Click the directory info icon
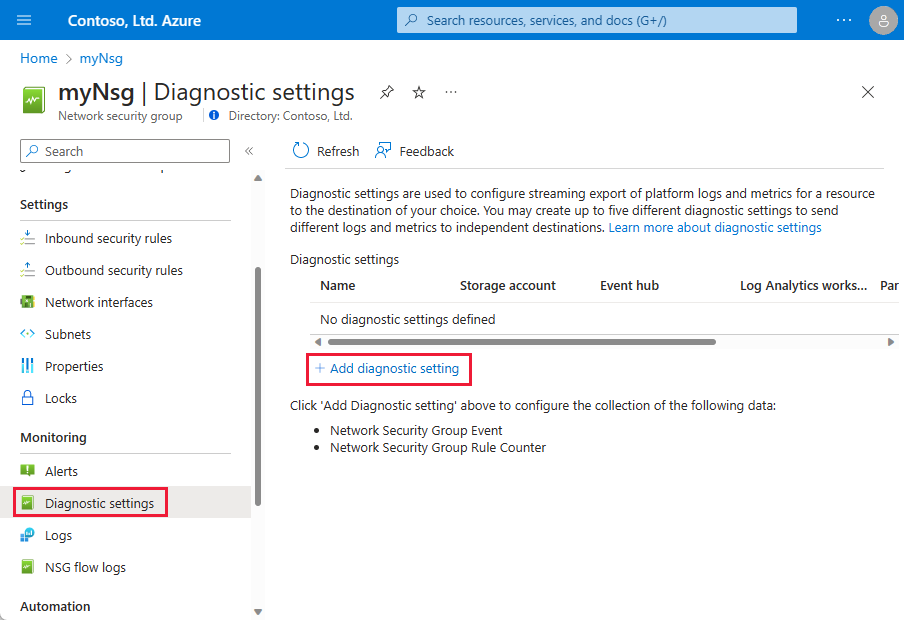The image size is (904, 620). (213, 116)
